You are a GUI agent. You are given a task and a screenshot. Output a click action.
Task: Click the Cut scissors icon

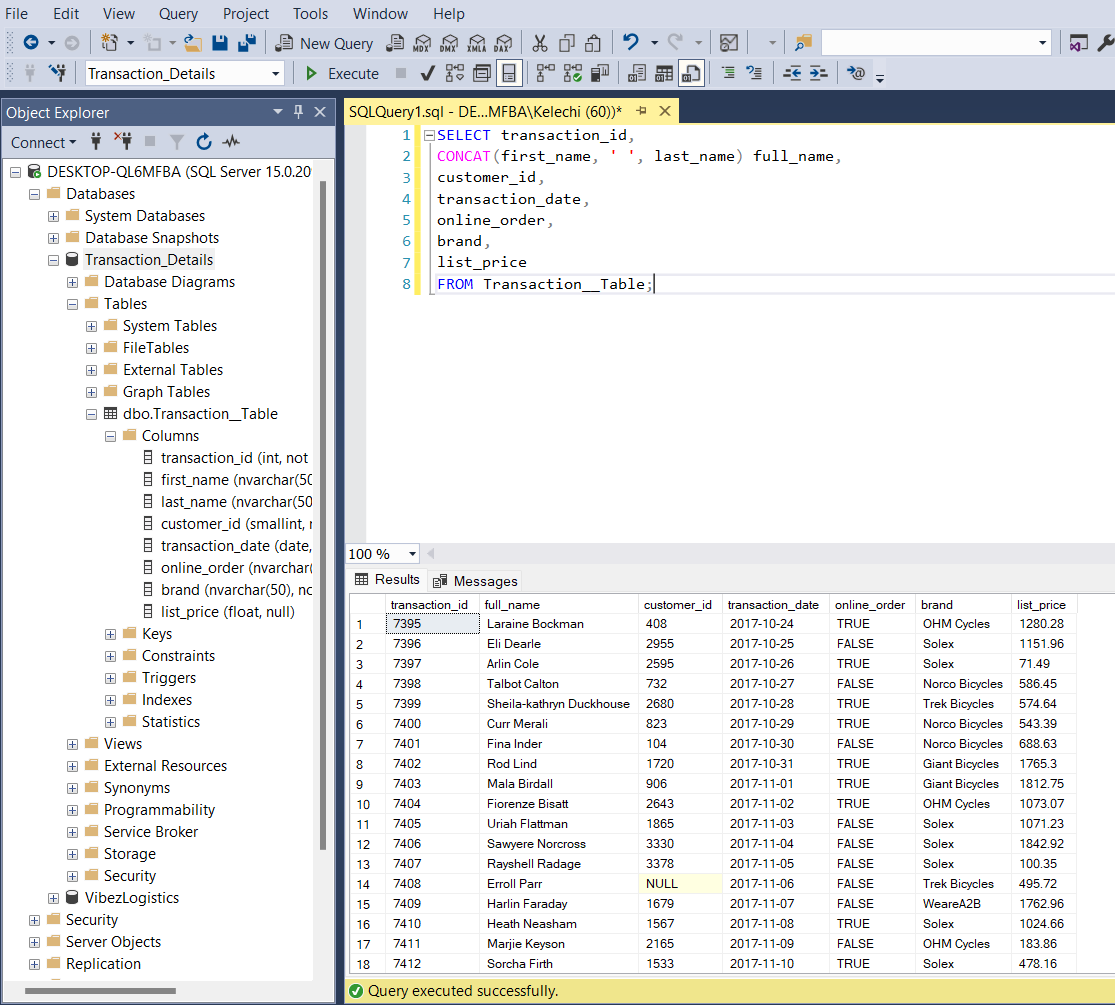pyautogui.click(x=540, y=43)
